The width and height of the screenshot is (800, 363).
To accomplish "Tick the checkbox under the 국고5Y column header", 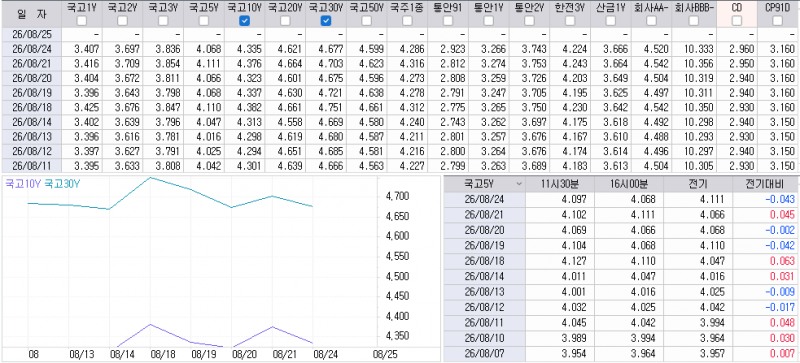I will pyautogui.click(x=204, y=21).
